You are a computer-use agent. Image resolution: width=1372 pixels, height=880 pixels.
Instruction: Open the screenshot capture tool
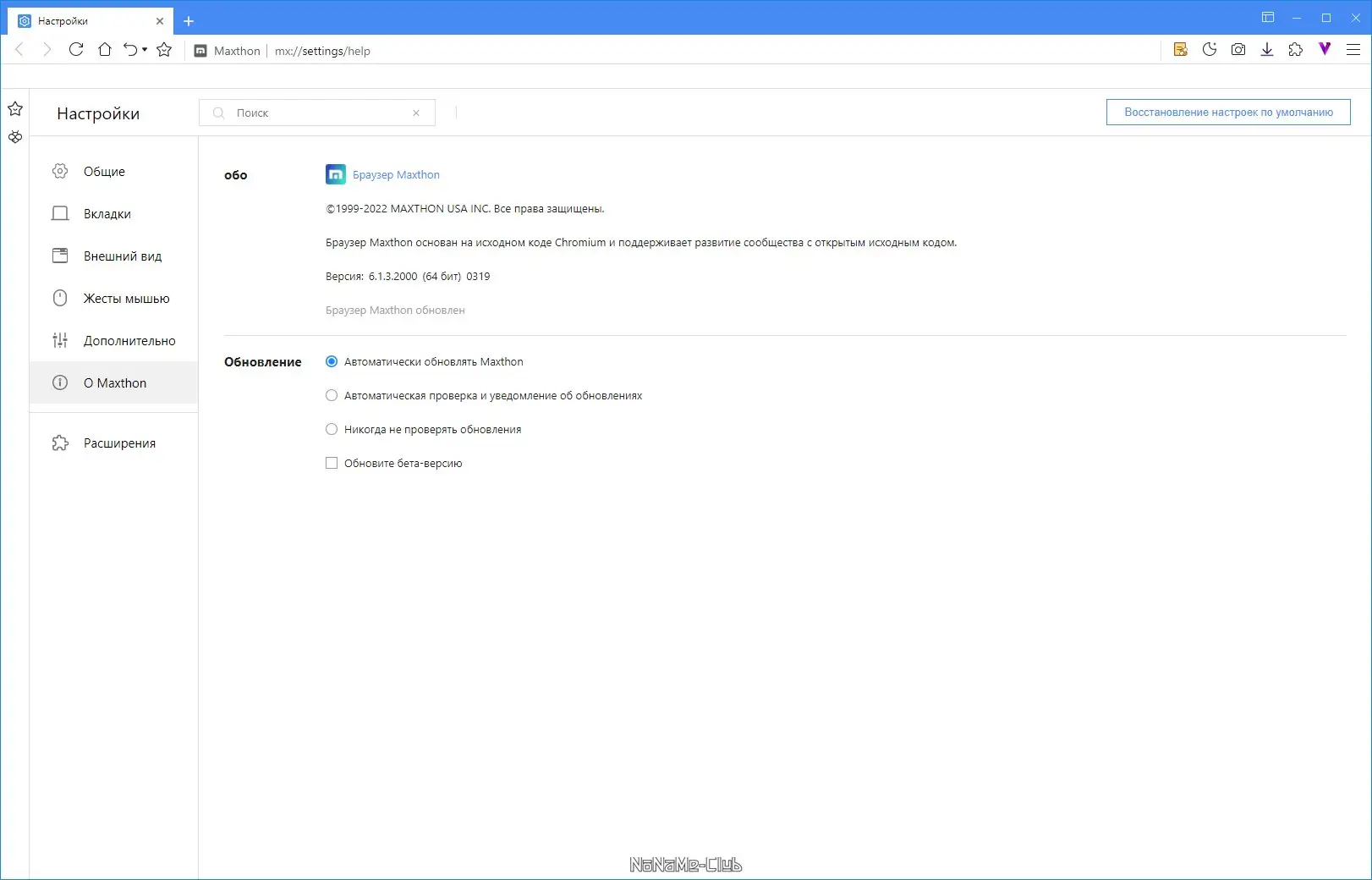tap(1238, 50)
